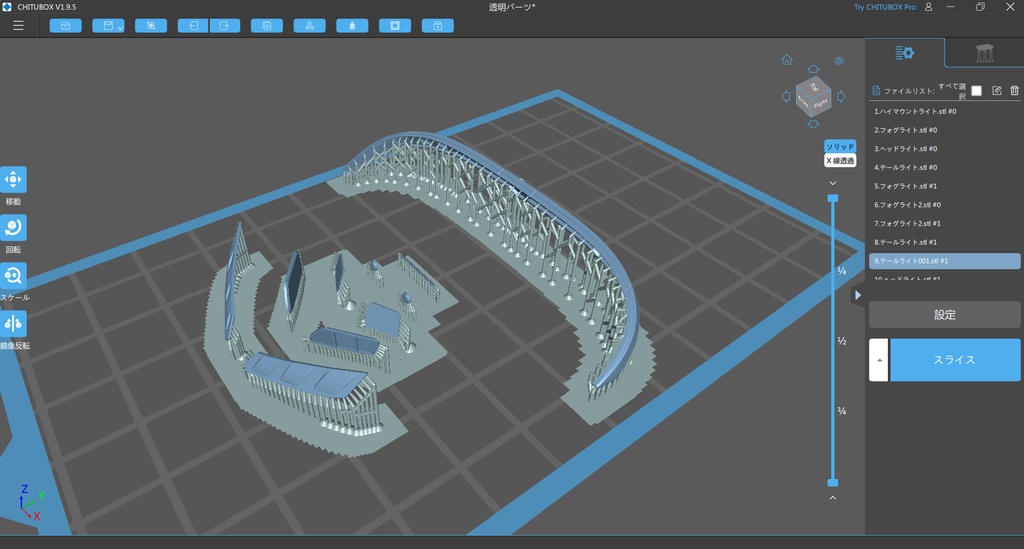Screen dimensions: 1024x549
Task: Click the Top face of view cube
Action: (814, 86)
